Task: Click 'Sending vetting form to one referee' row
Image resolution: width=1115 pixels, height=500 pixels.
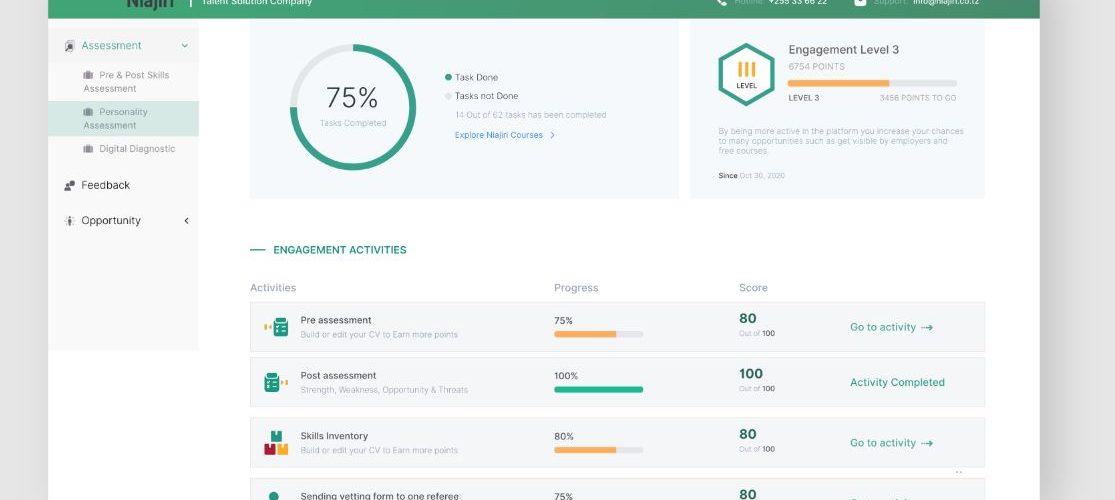Action: (x=617, y=491)
